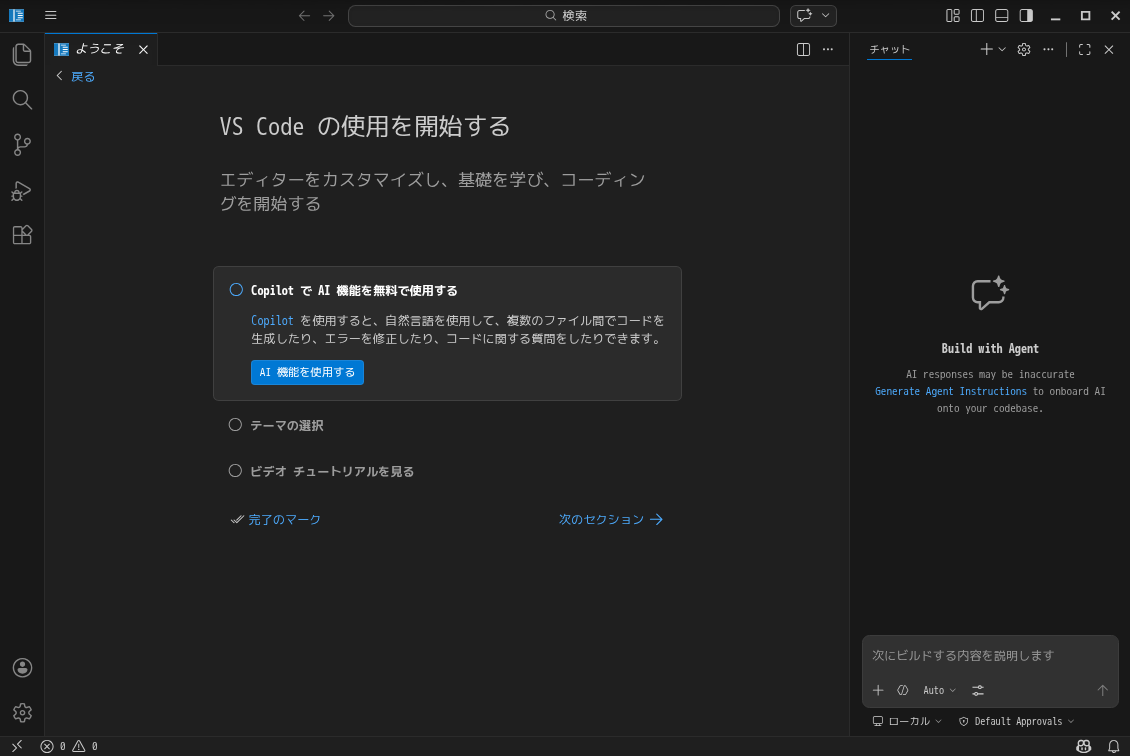Select the Copilot で AI 機能 step radio

[236, 290]
